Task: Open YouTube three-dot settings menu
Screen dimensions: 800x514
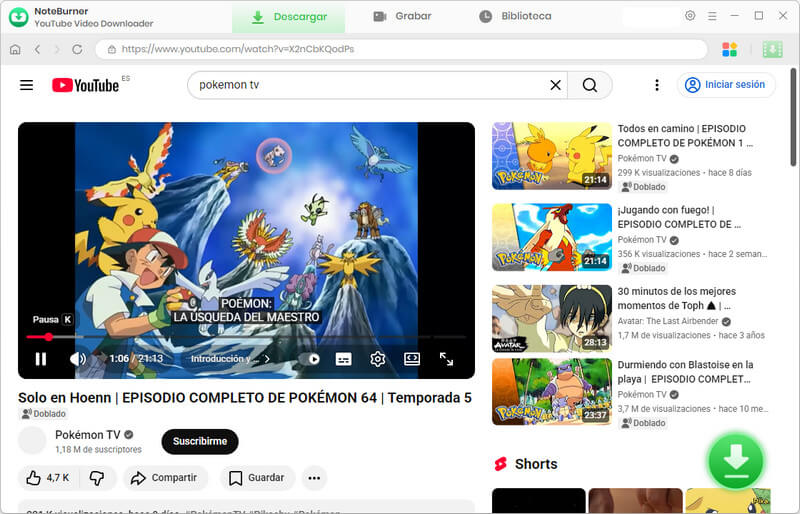Action: (x=657, y=85)
